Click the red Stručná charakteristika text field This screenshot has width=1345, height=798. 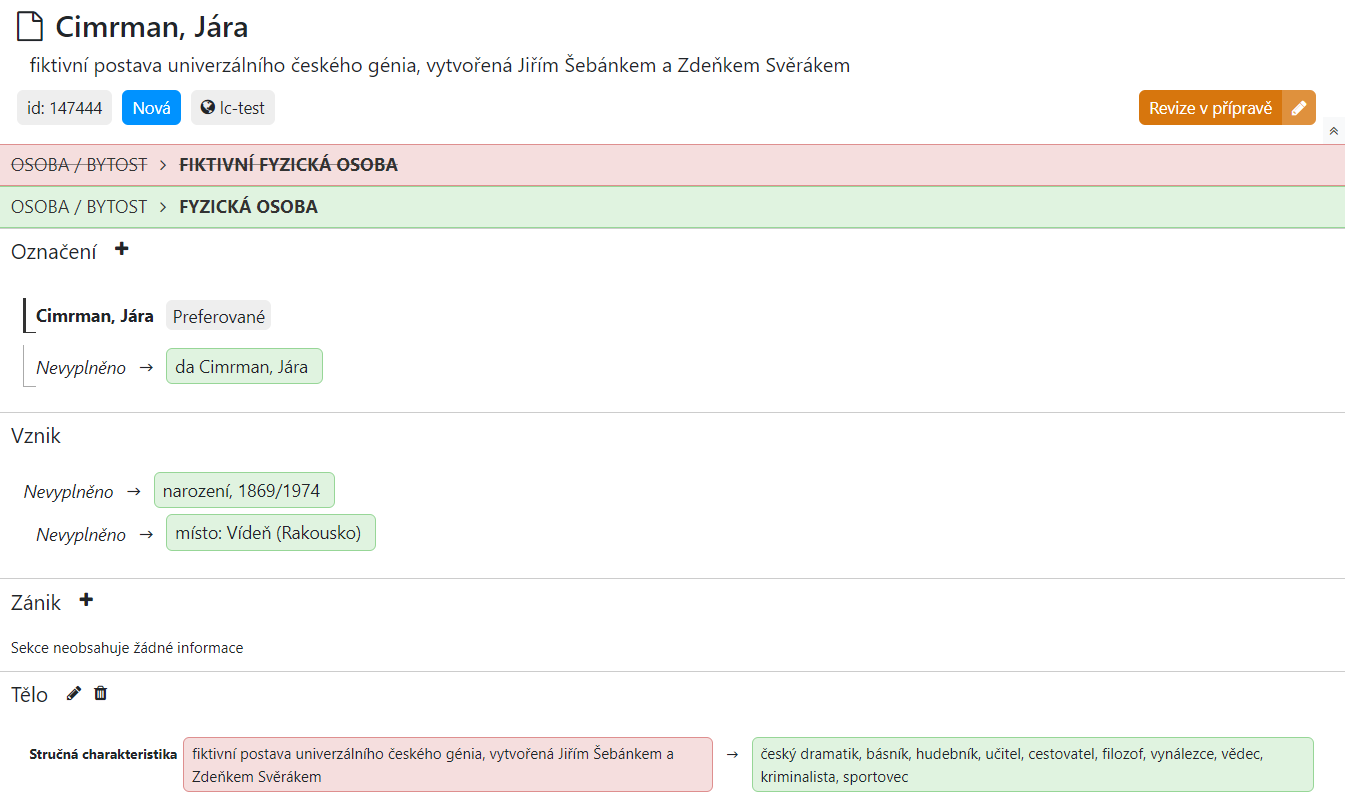(x=448, y=763)
